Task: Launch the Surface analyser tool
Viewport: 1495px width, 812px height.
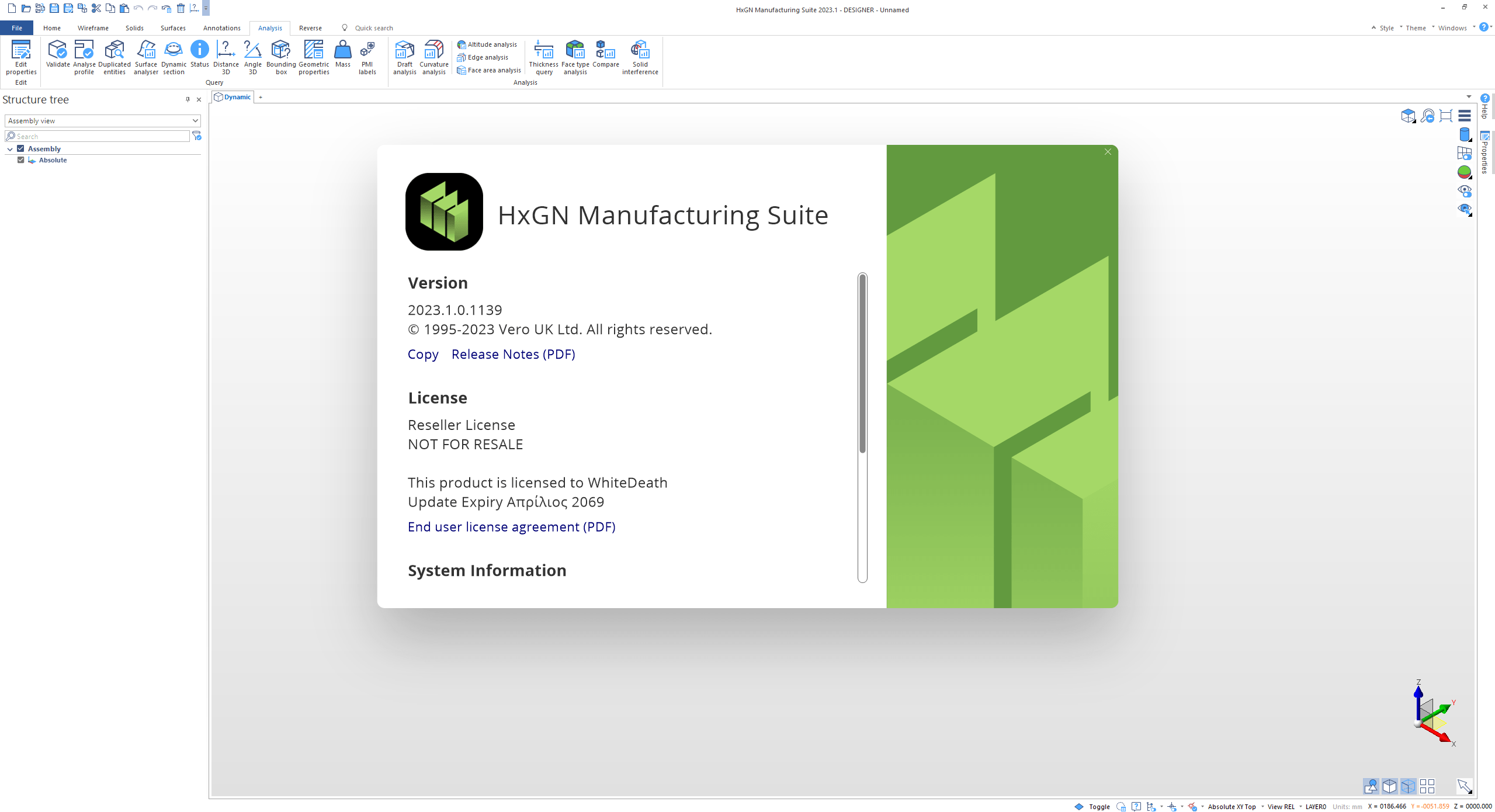Action: pos(145,57)
